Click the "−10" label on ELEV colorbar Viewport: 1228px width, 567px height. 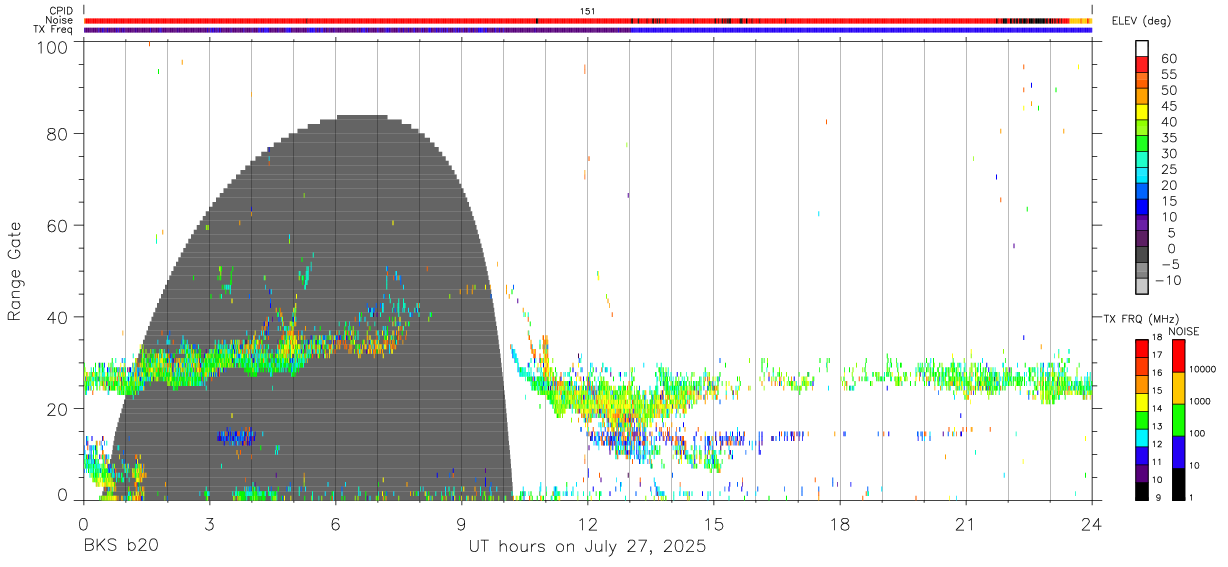(1168, 280)
